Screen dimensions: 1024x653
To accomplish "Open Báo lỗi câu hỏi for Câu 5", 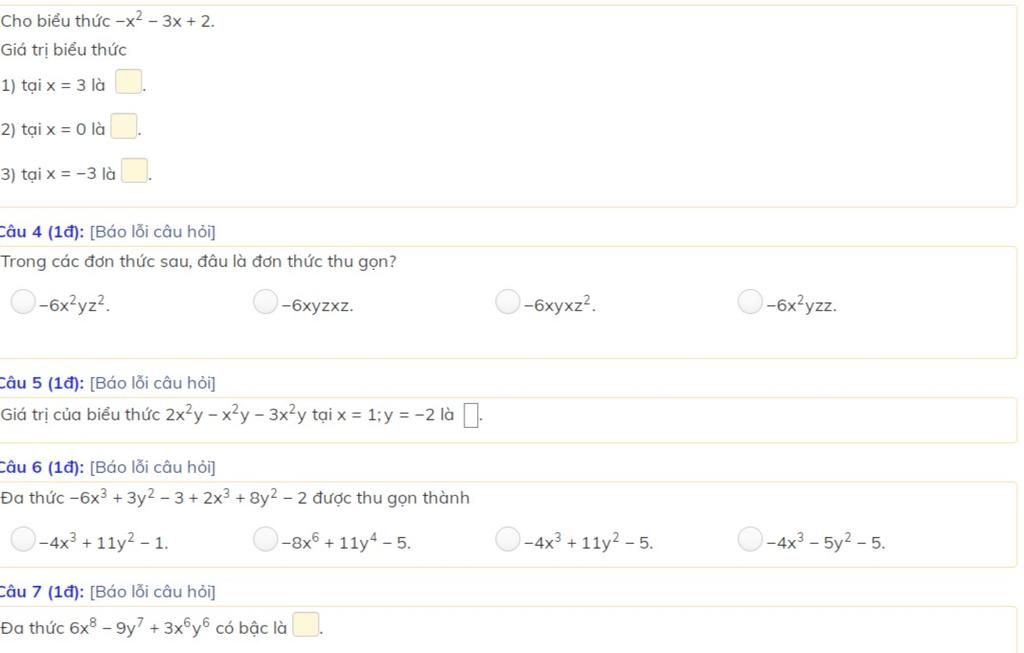I will pyautogui.click(x=153, y=383).
